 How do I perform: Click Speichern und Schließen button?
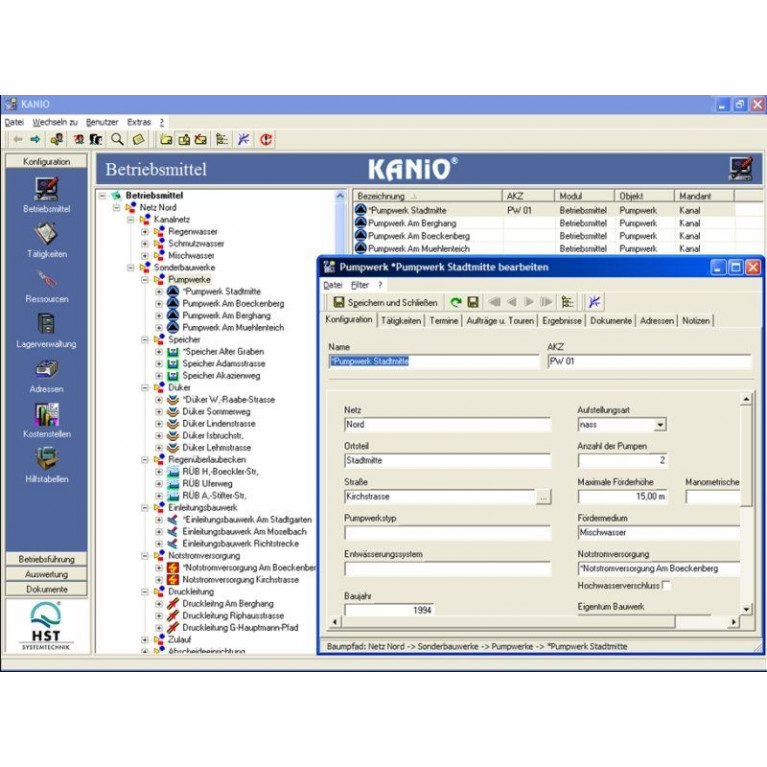coord(385,302)
